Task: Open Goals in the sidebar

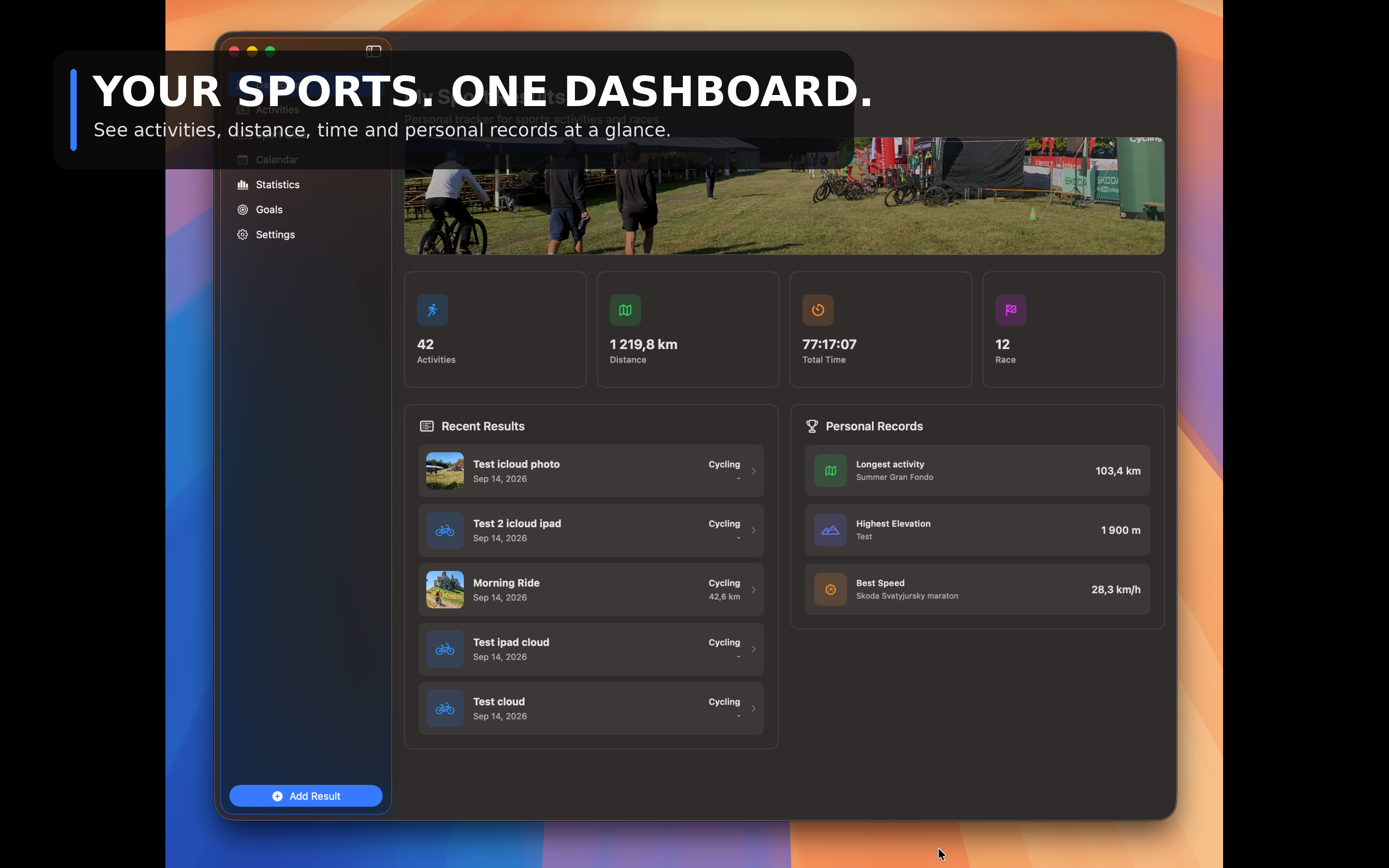Action: (x=306, y=210)
